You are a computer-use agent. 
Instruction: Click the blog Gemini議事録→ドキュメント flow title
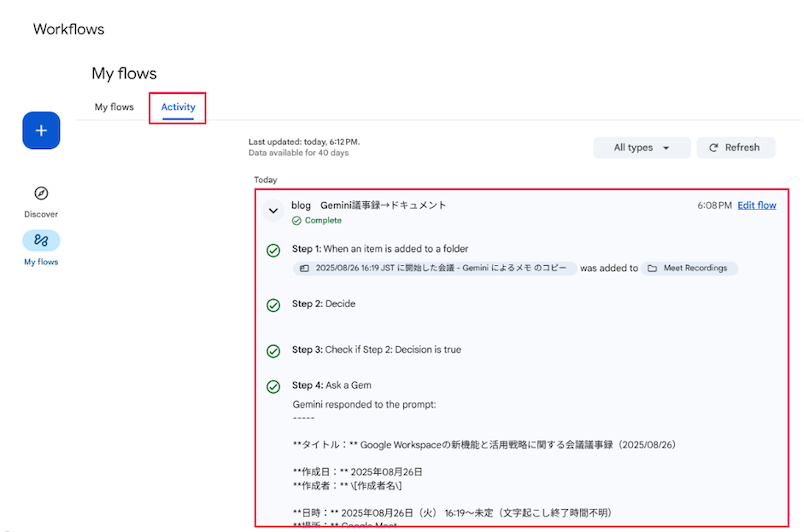(x=369, y=205)
